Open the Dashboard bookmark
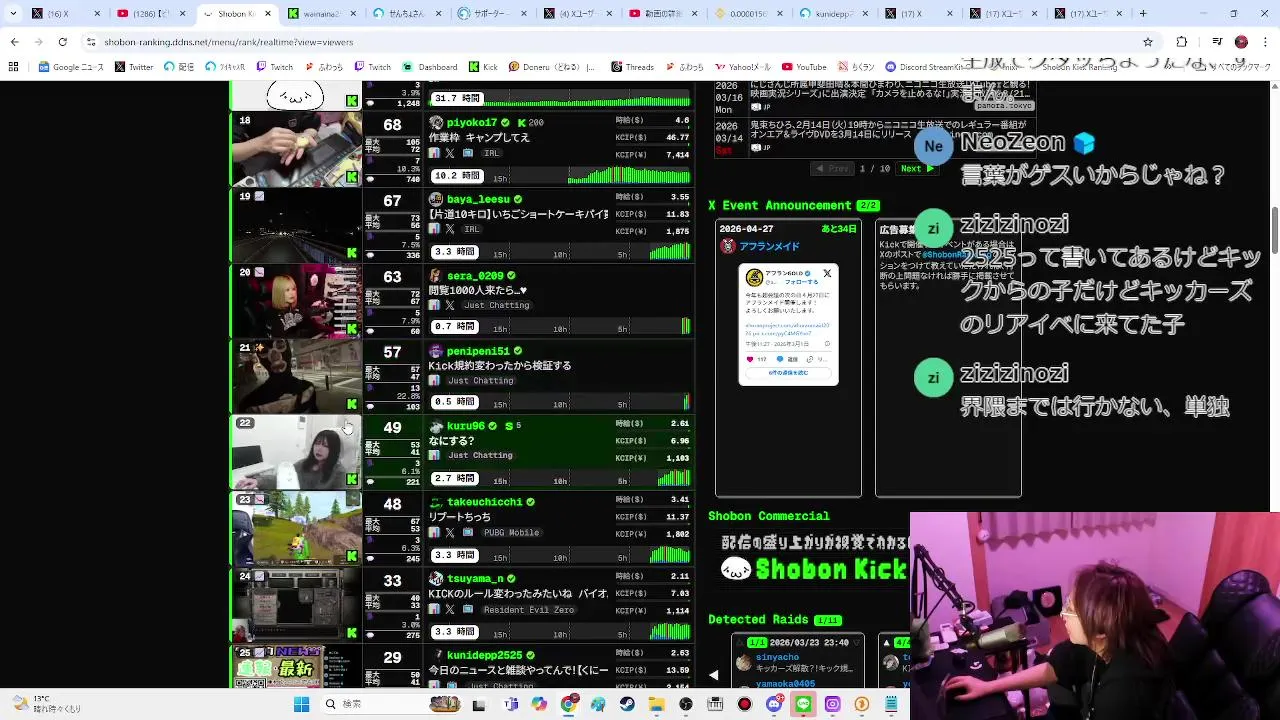 pyautogui.click(x=430, y=67)
